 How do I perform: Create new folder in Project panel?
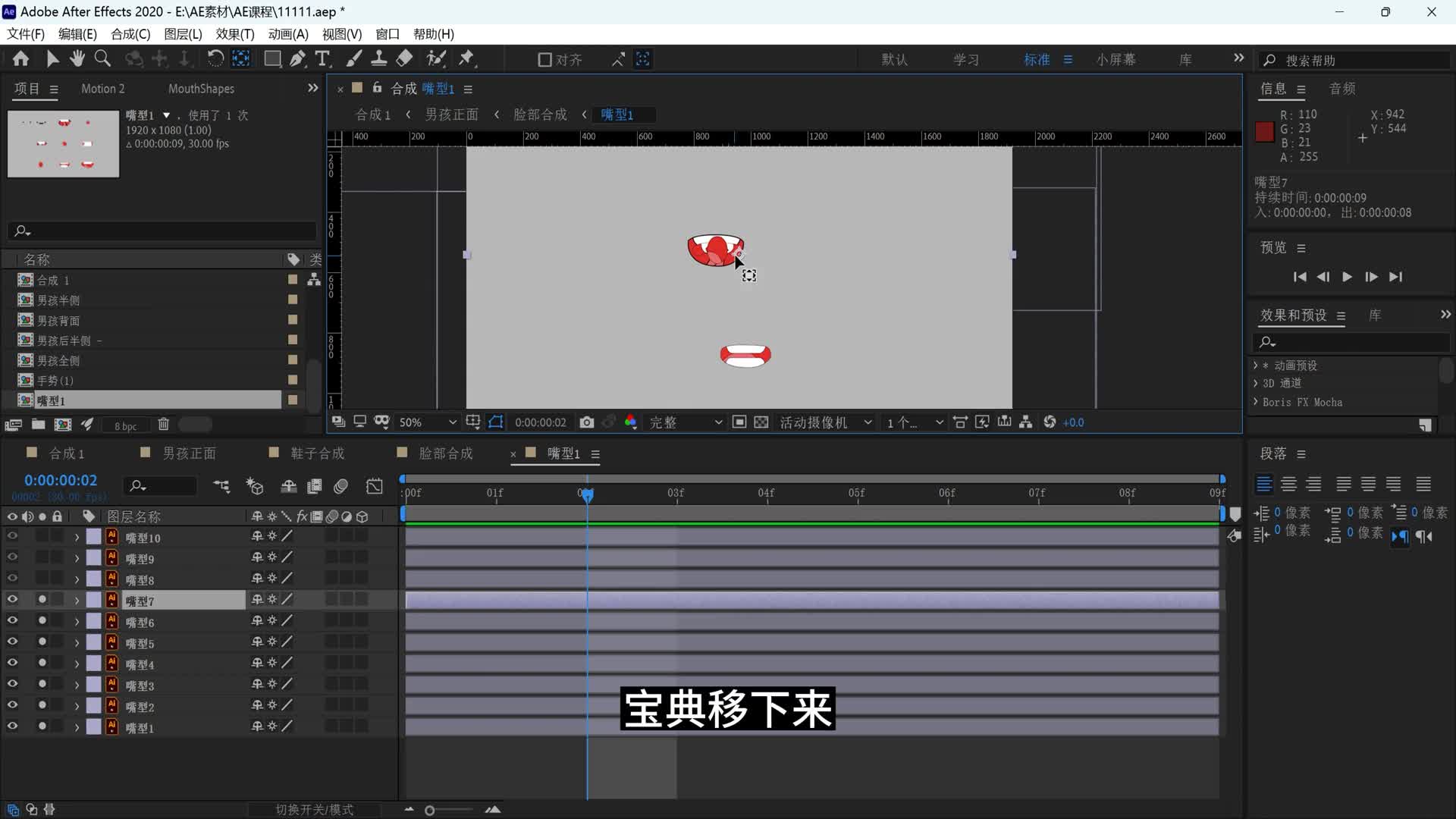38,425
